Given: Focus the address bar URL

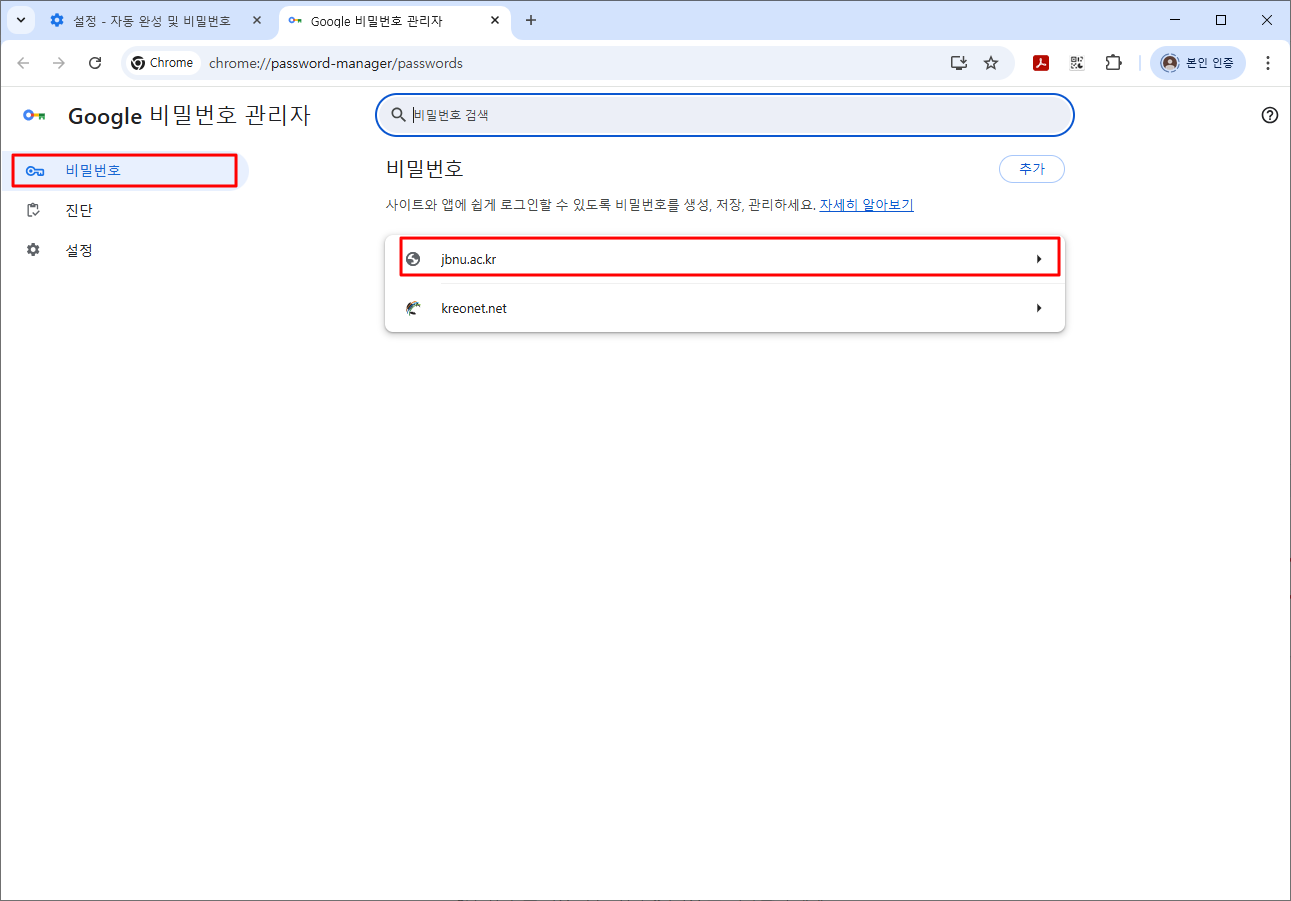Looking at the screenshot, I should pyautogui.click(x=336, y=63).
